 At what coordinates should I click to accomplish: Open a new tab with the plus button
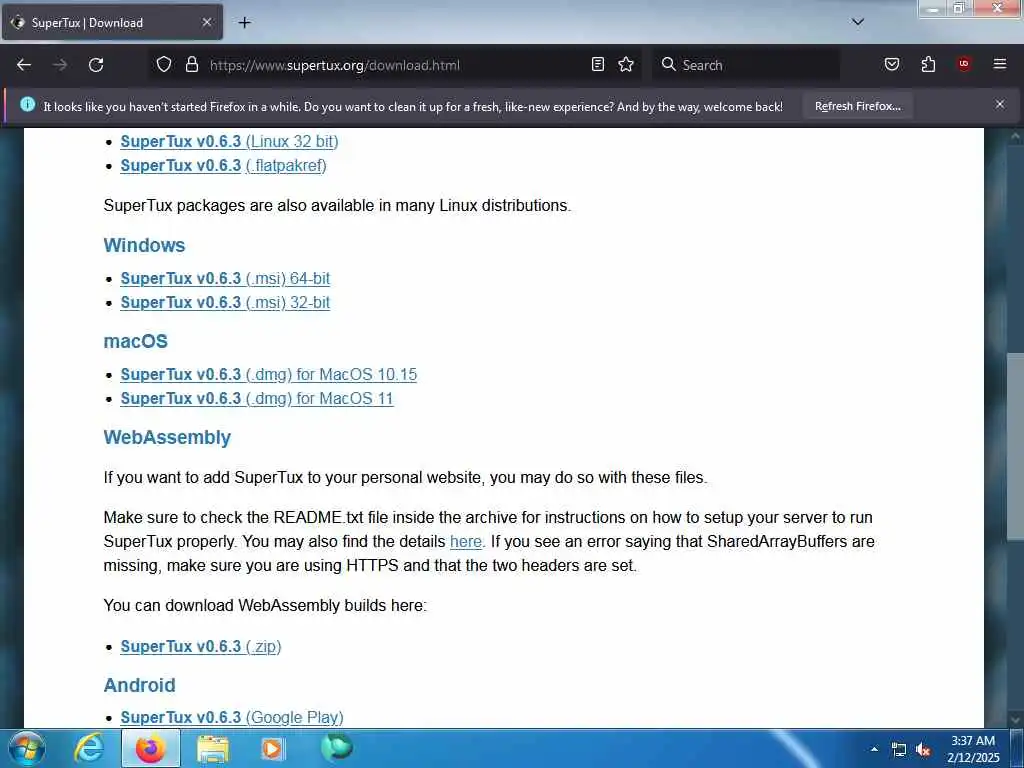click(x=244, y=23)
